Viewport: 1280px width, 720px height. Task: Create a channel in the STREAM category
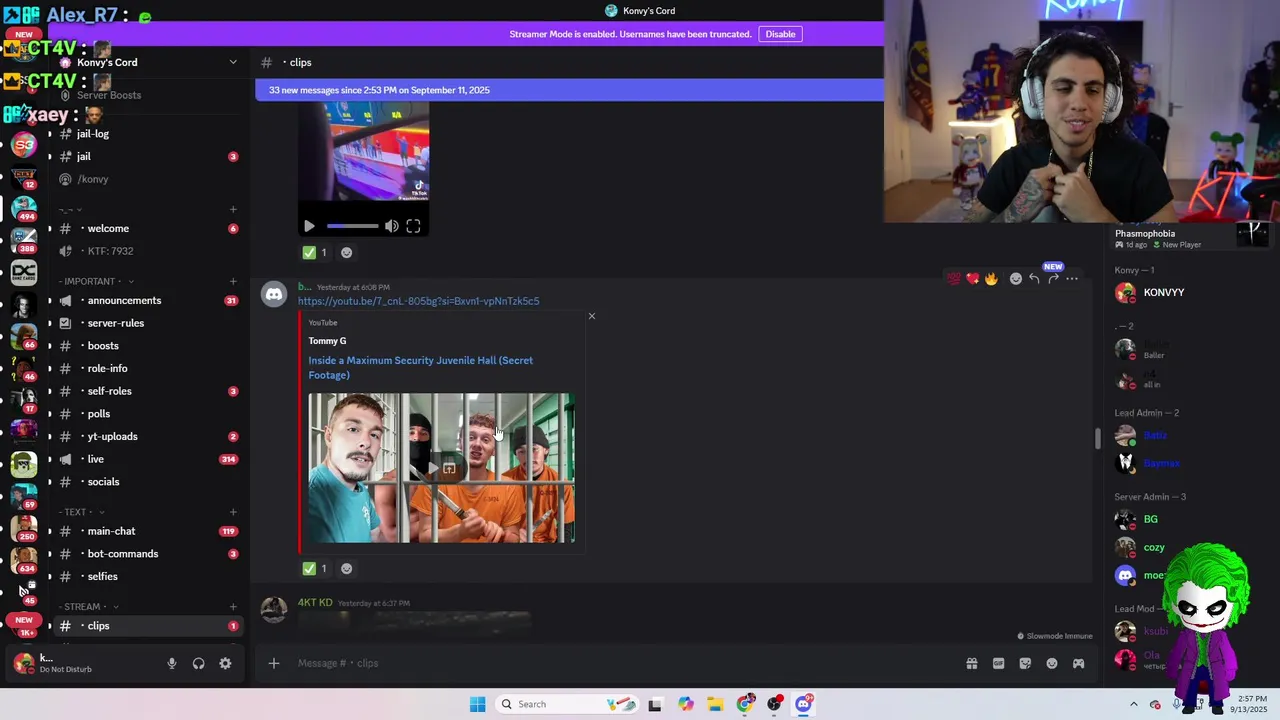pos(233,607)
